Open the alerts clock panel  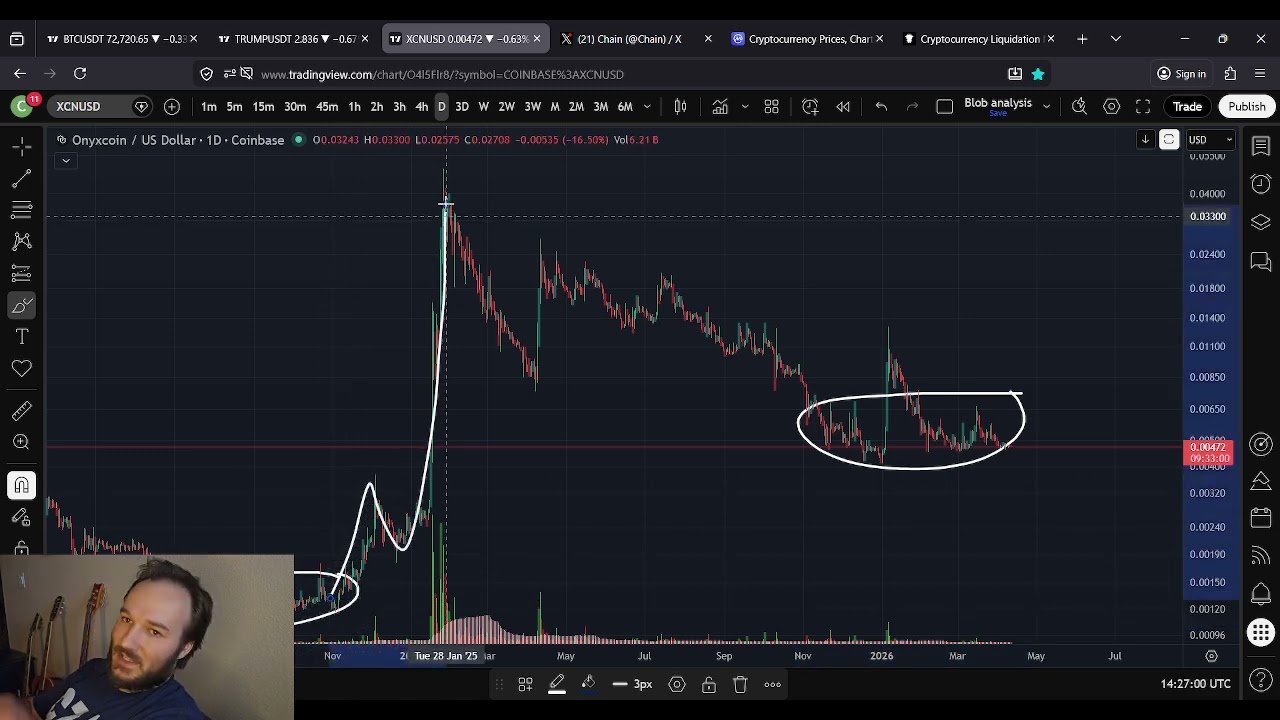click(x=1261, y=184)
